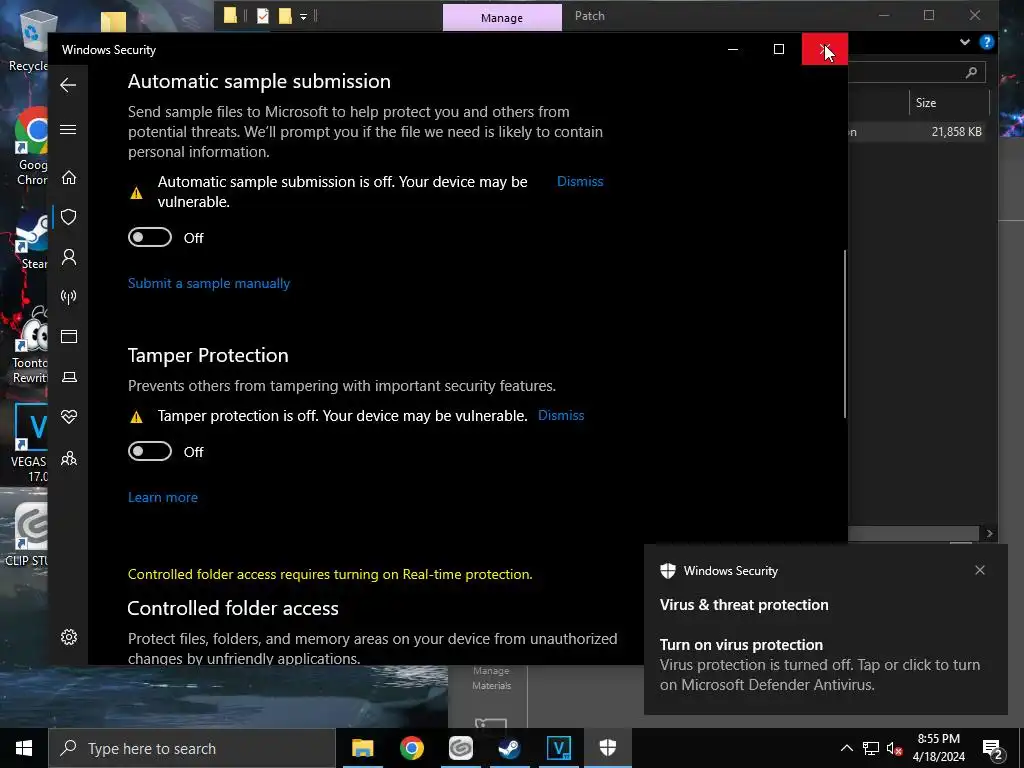Open Home in Windows Security sidebar
1024x768 pixels.
click(x=69, y=178)
